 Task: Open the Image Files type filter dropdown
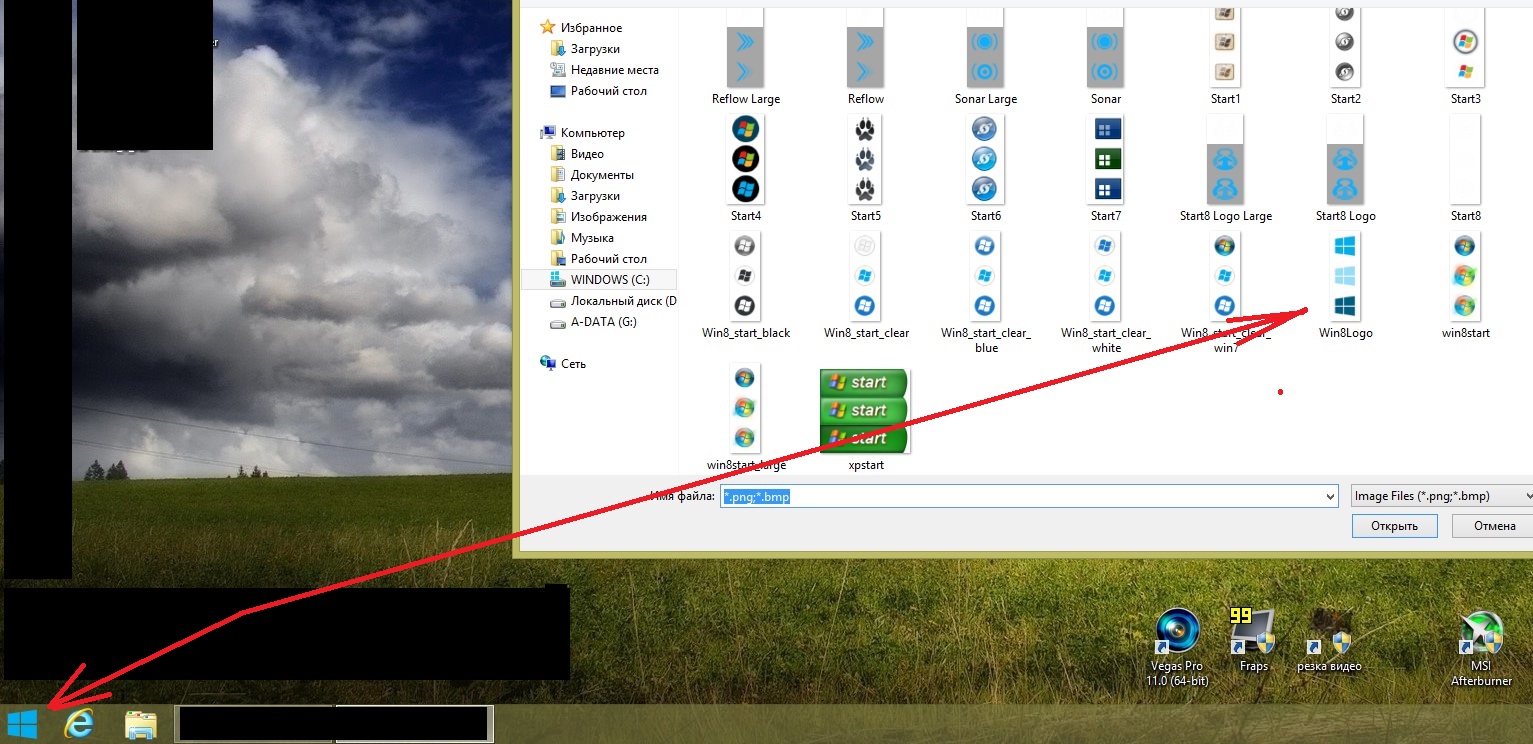click(1440, 496)
